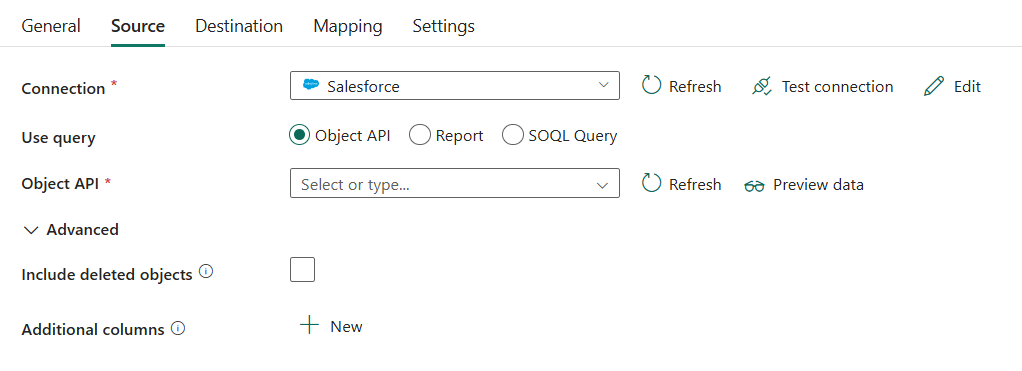The width and height of the screenshot is (1022, 371).
Task: Select the Report radio button
Action: pyautogui.click(x=420, y=135)
